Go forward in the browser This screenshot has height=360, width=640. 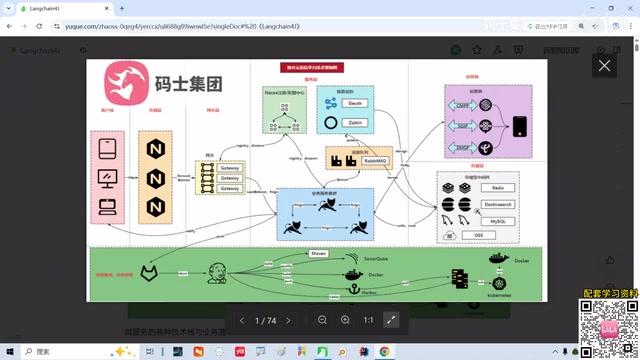(x=24, y=26)
